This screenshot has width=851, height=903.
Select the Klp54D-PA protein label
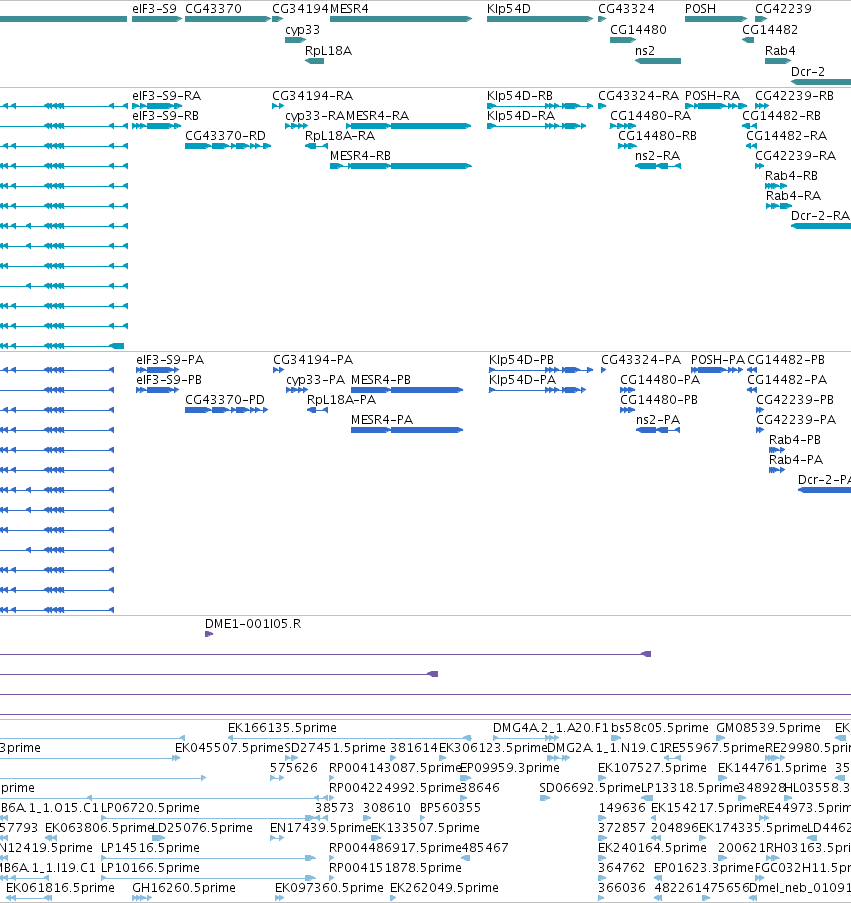pyautogui.click(x=522, y=380)
